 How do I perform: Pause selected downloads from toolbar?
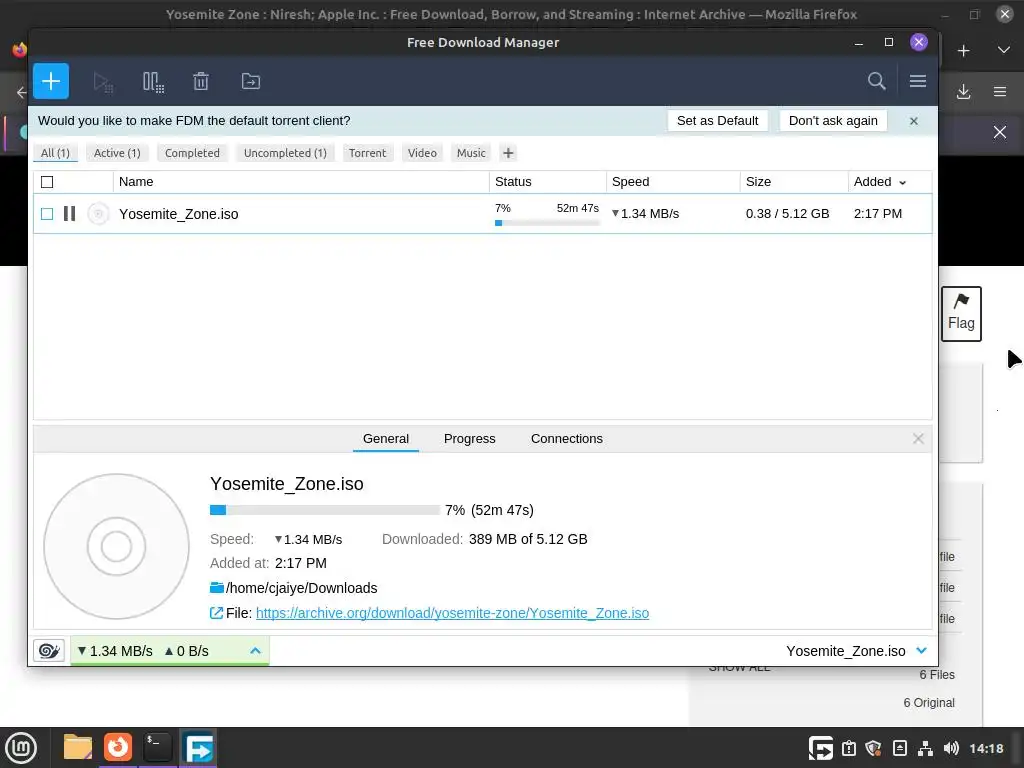(153, 82)
